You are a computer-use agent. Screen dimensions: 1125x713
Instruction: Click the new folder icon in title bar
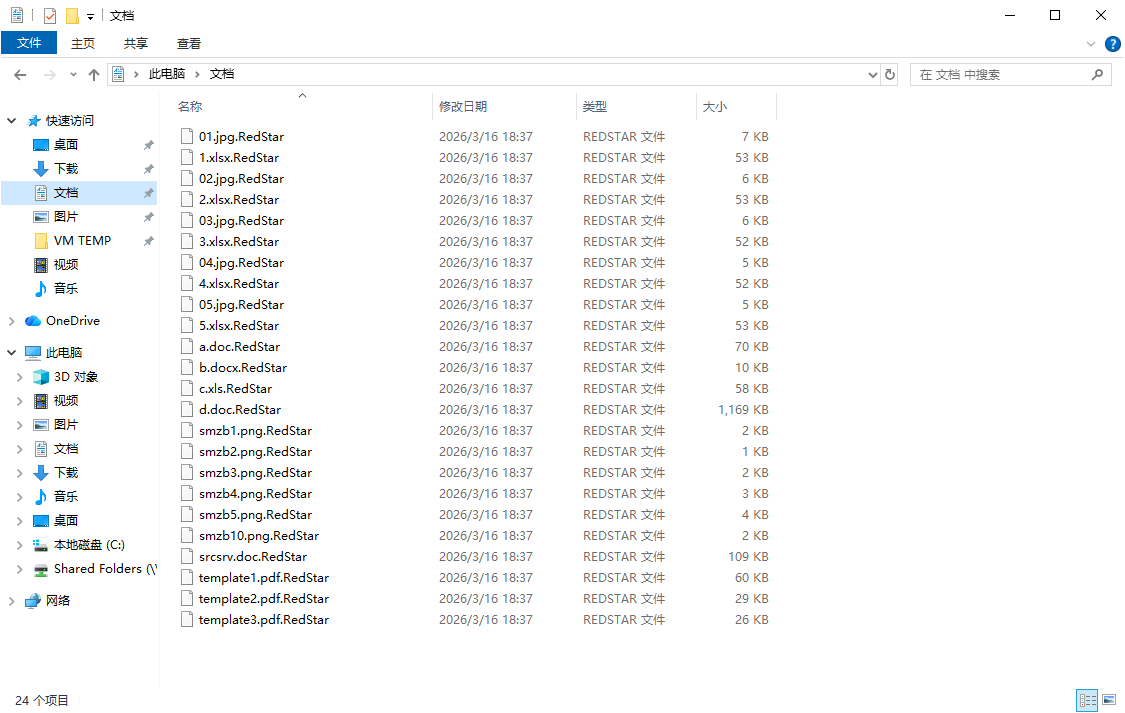[72, 15]
